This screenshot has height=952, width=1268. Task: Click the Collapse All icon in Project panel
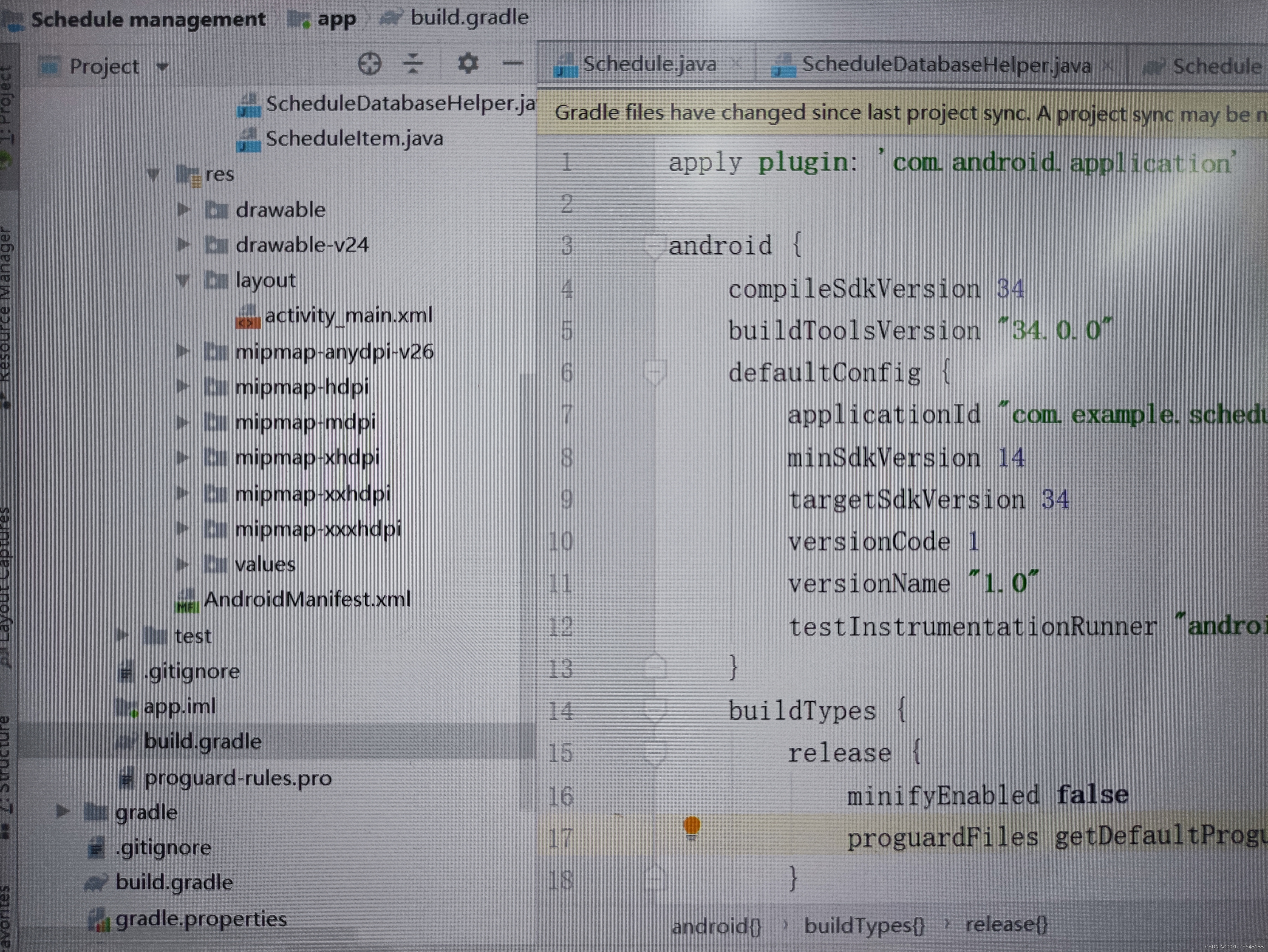(413, 64)
